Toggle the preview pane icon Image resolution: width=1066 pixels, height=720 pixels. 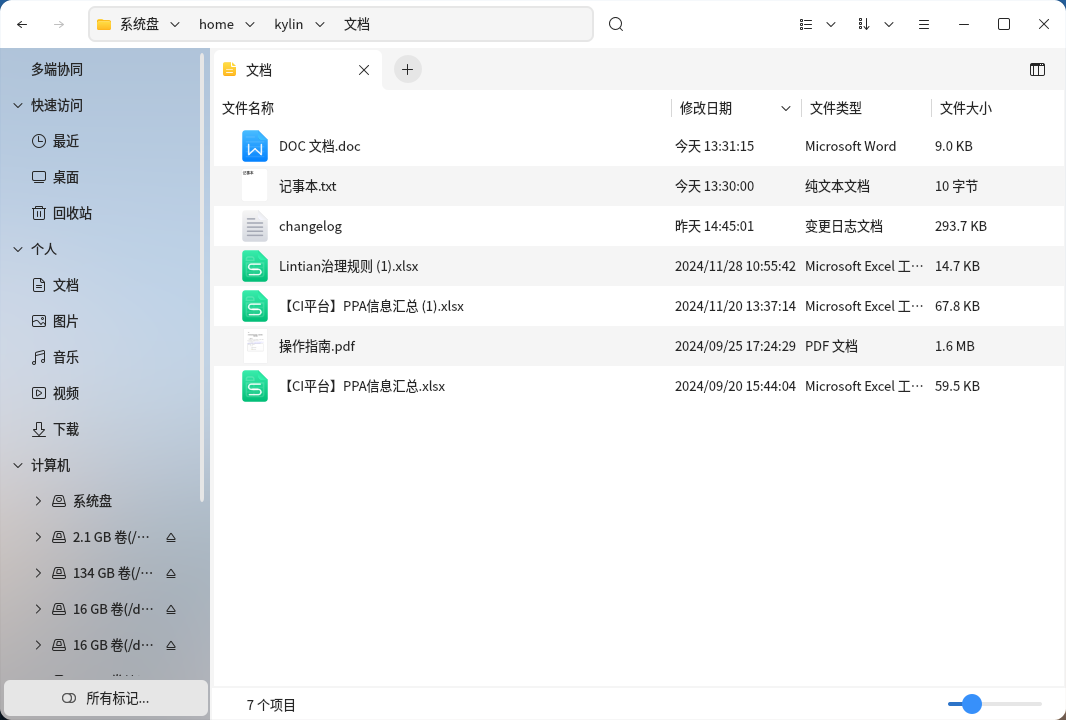[1037, 69]
